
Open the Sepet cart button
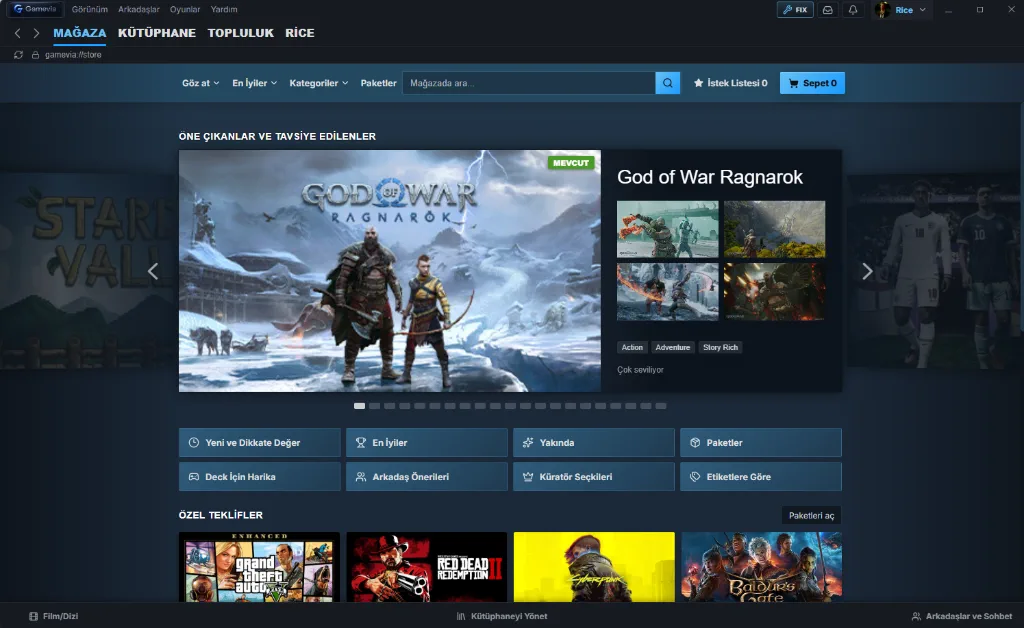click(812, 83)
